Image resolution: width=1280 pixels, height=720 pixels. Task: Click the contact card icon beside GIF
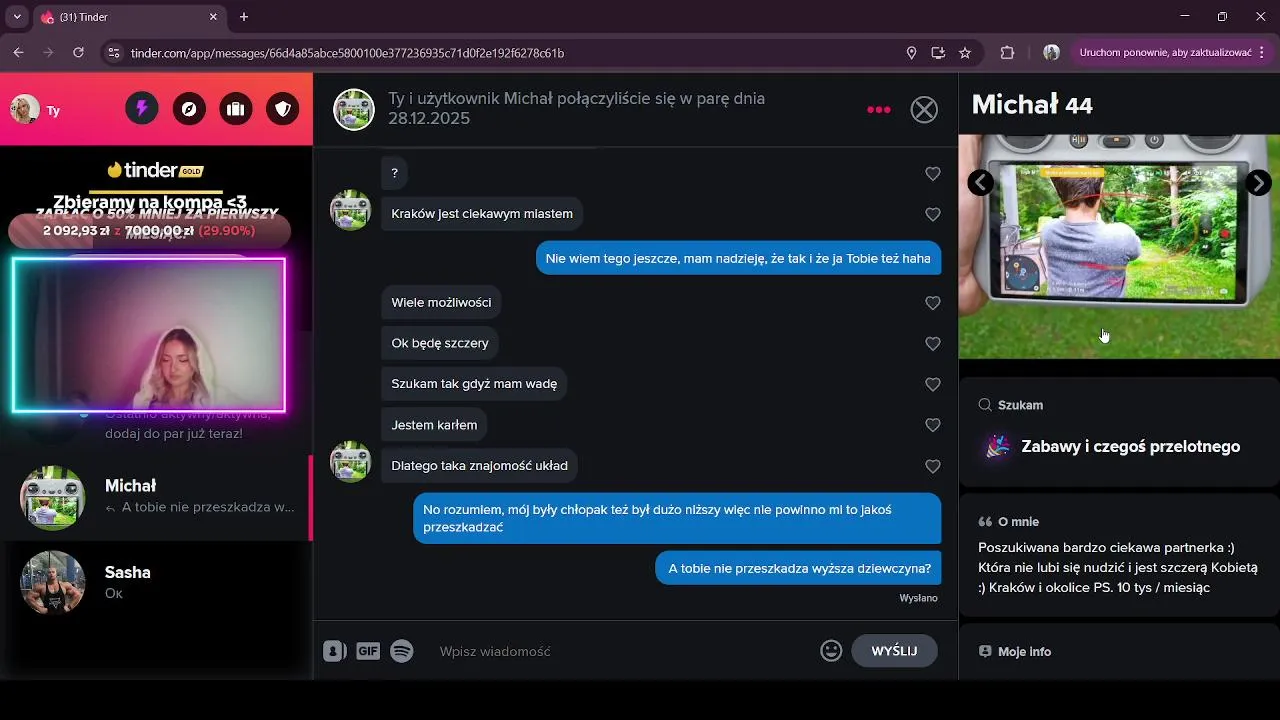[335, 651]
